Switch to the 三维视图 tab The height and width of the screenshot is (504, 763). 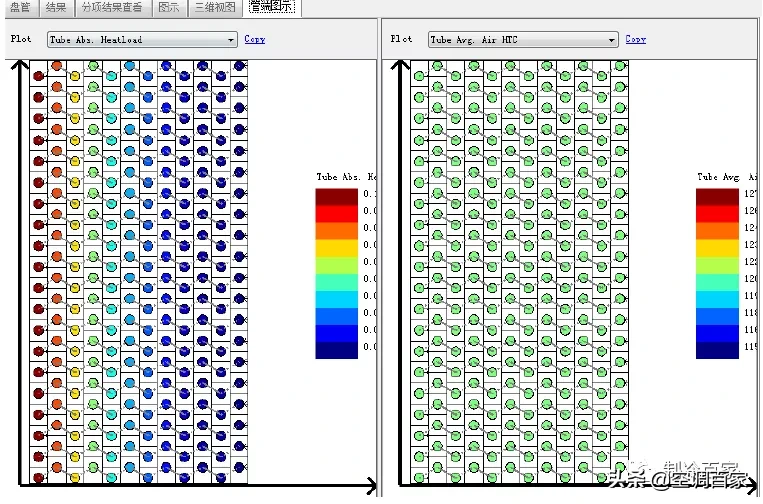pyautogui.click(x=215, y=7)
